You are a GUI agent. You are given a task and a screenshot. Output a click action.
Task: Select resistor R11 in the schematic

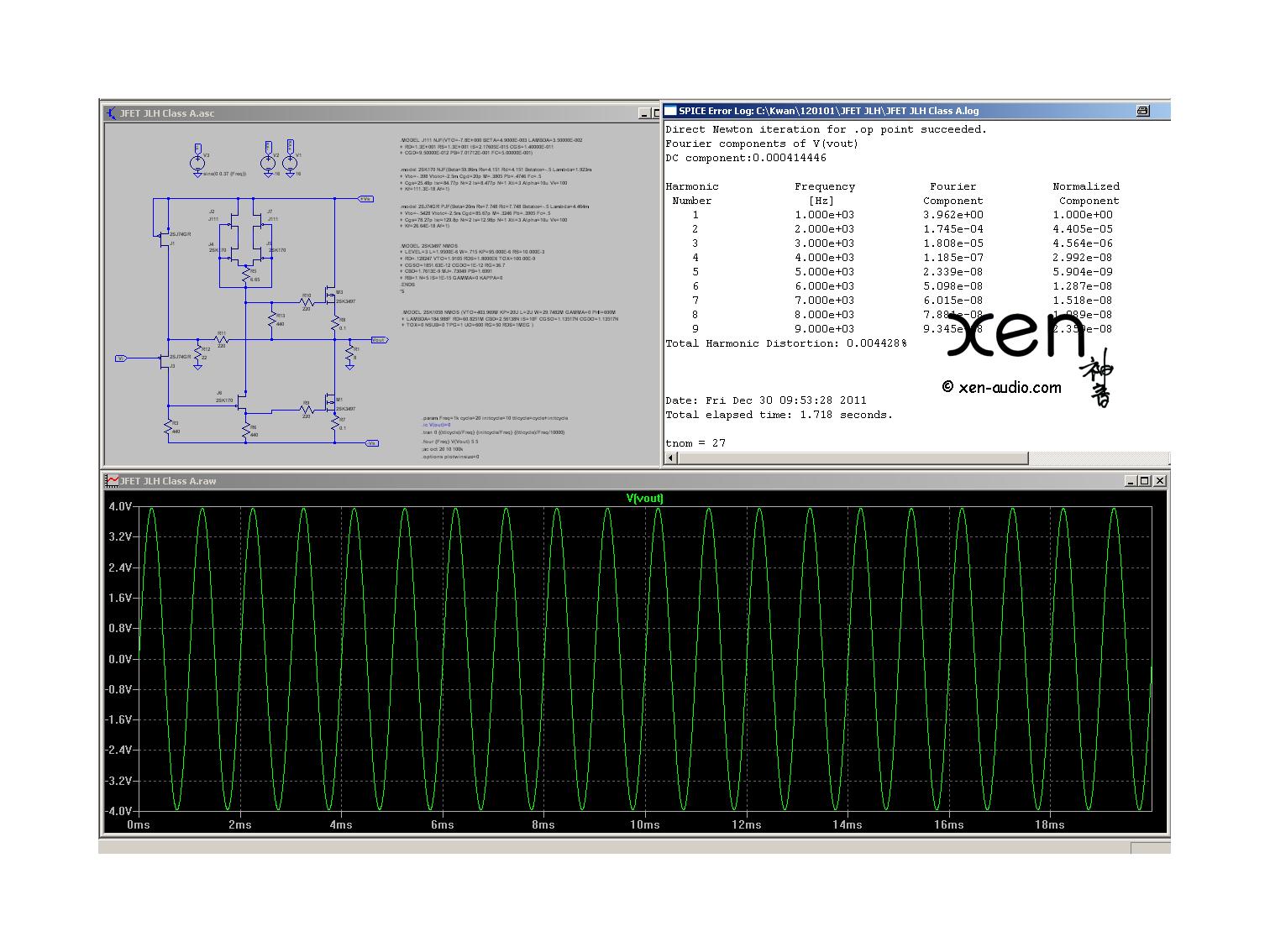pos(222,339)
